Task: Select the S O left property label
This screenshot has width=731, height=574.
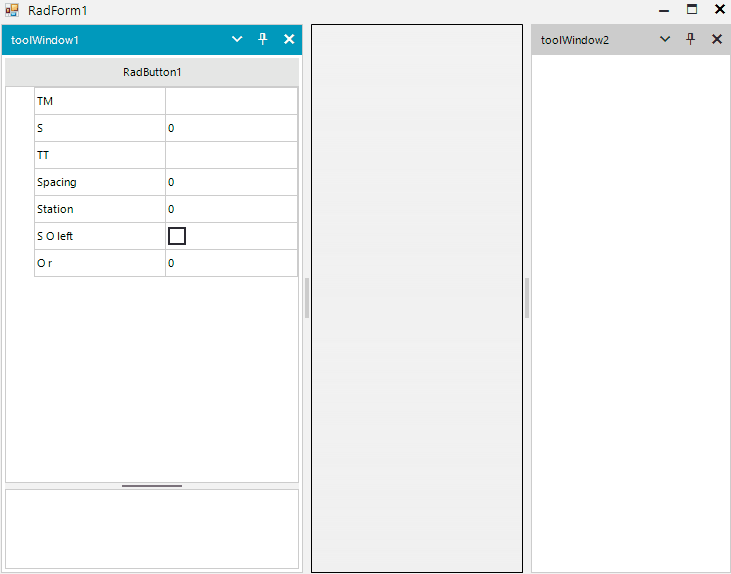Action: point(100,236)
